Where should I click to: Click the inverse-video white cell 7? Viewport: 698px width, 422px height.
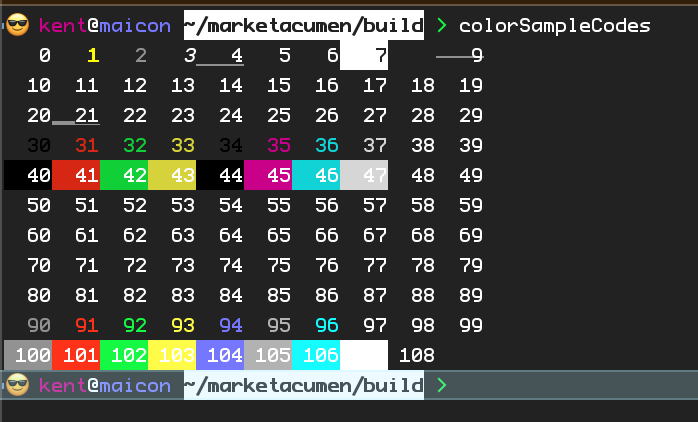click(364, 55)
